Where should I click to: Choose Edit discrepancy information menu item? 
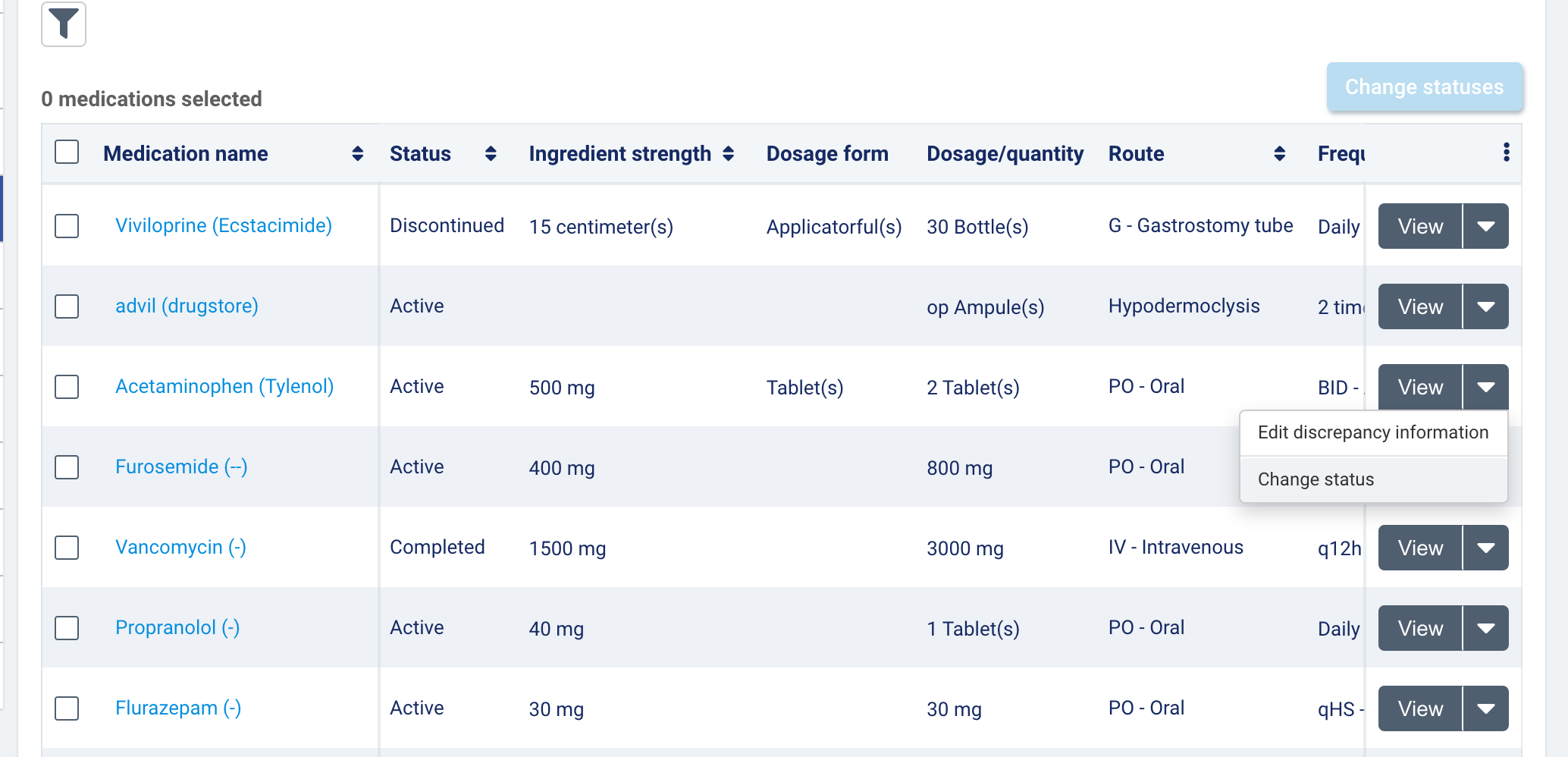click(x=1372, y=432)
